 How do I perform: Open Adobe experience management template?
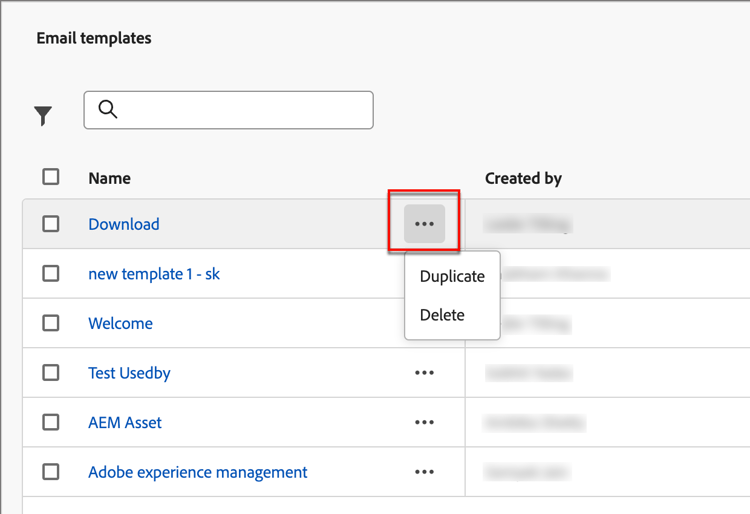pos(198,472)
